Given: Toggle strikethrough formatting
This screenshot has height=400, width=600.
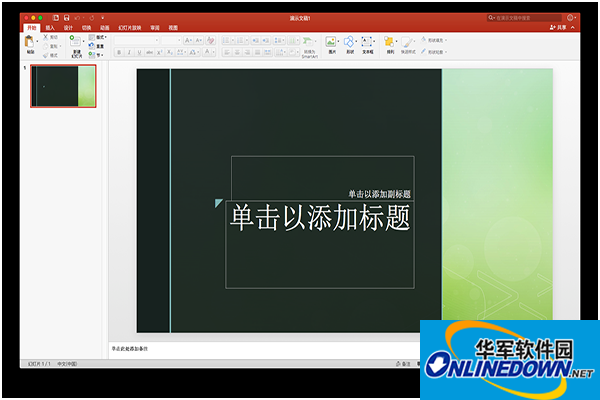Looking at the screenshot, I should 150,52.
